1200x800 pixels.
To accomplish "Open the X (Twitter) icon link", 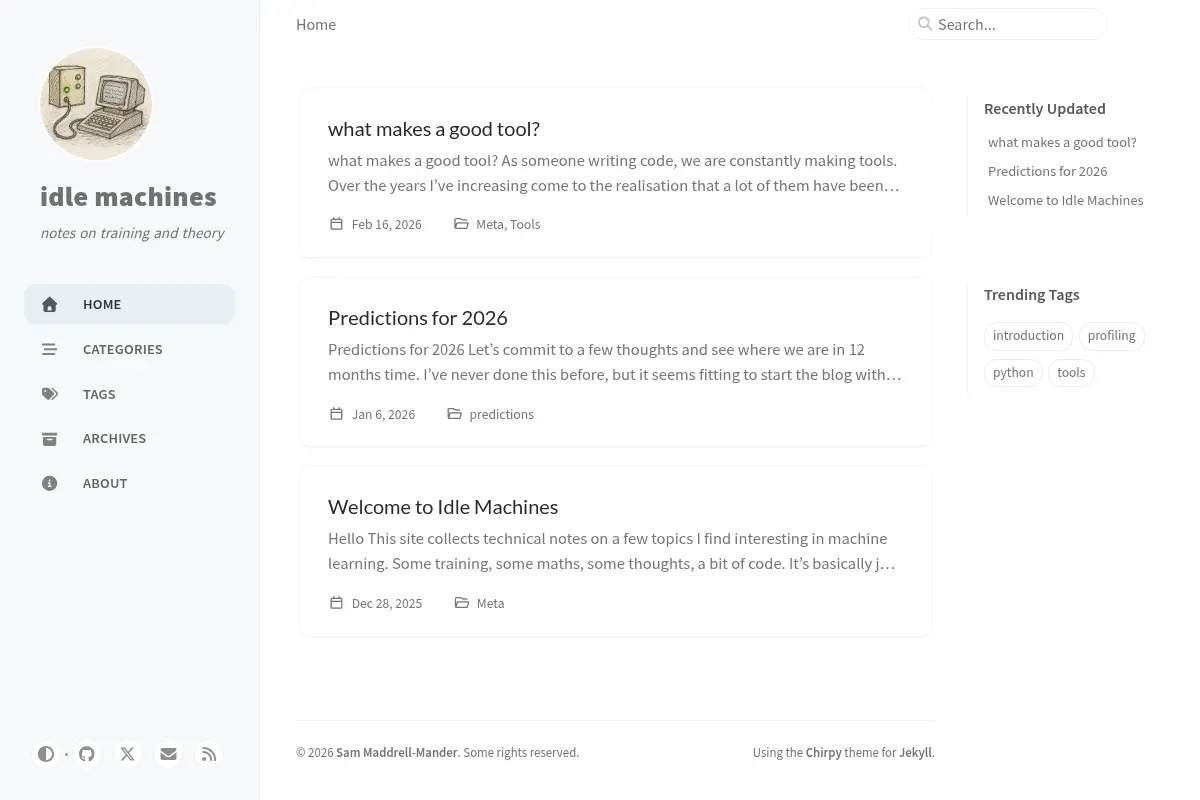I will coord(128,754).
